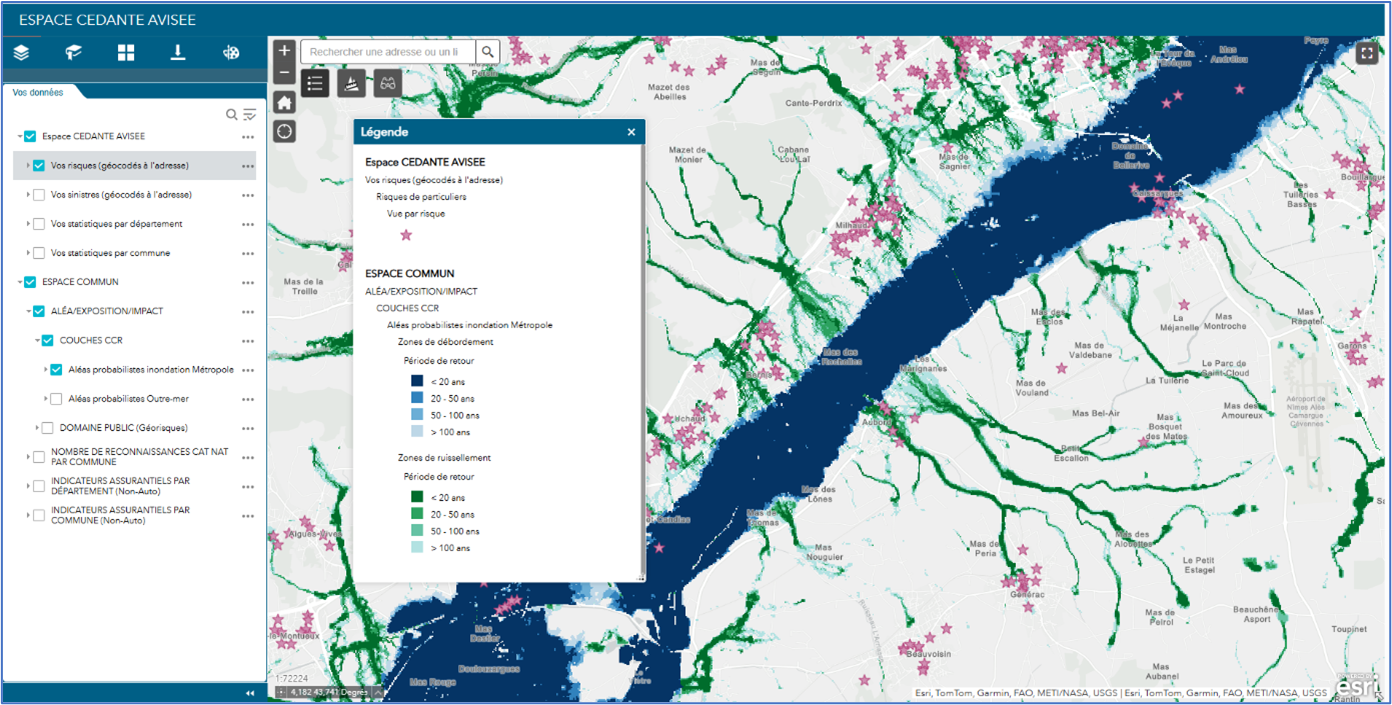Open the binoculars tool on map
1392x705 pixels.
click(388, 83)
